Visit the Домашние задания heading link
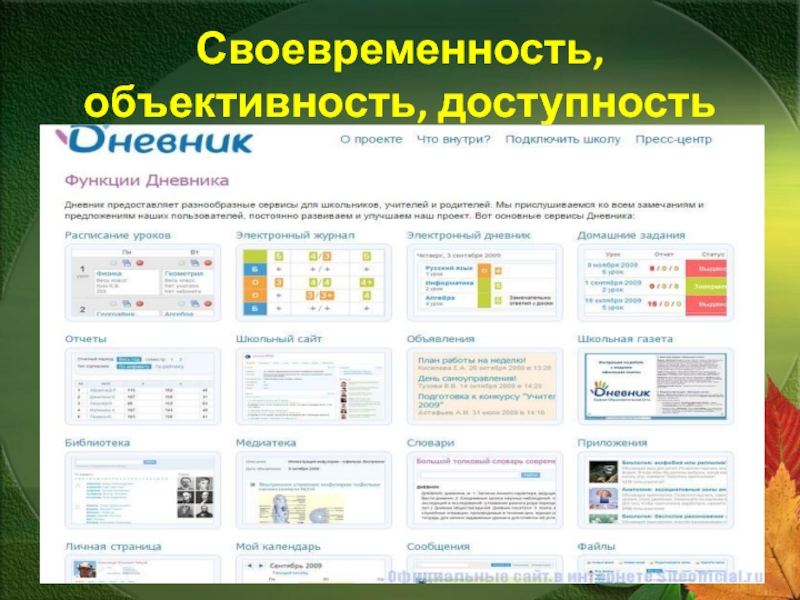This screenshot has height=600, width=800. point(631,235)
